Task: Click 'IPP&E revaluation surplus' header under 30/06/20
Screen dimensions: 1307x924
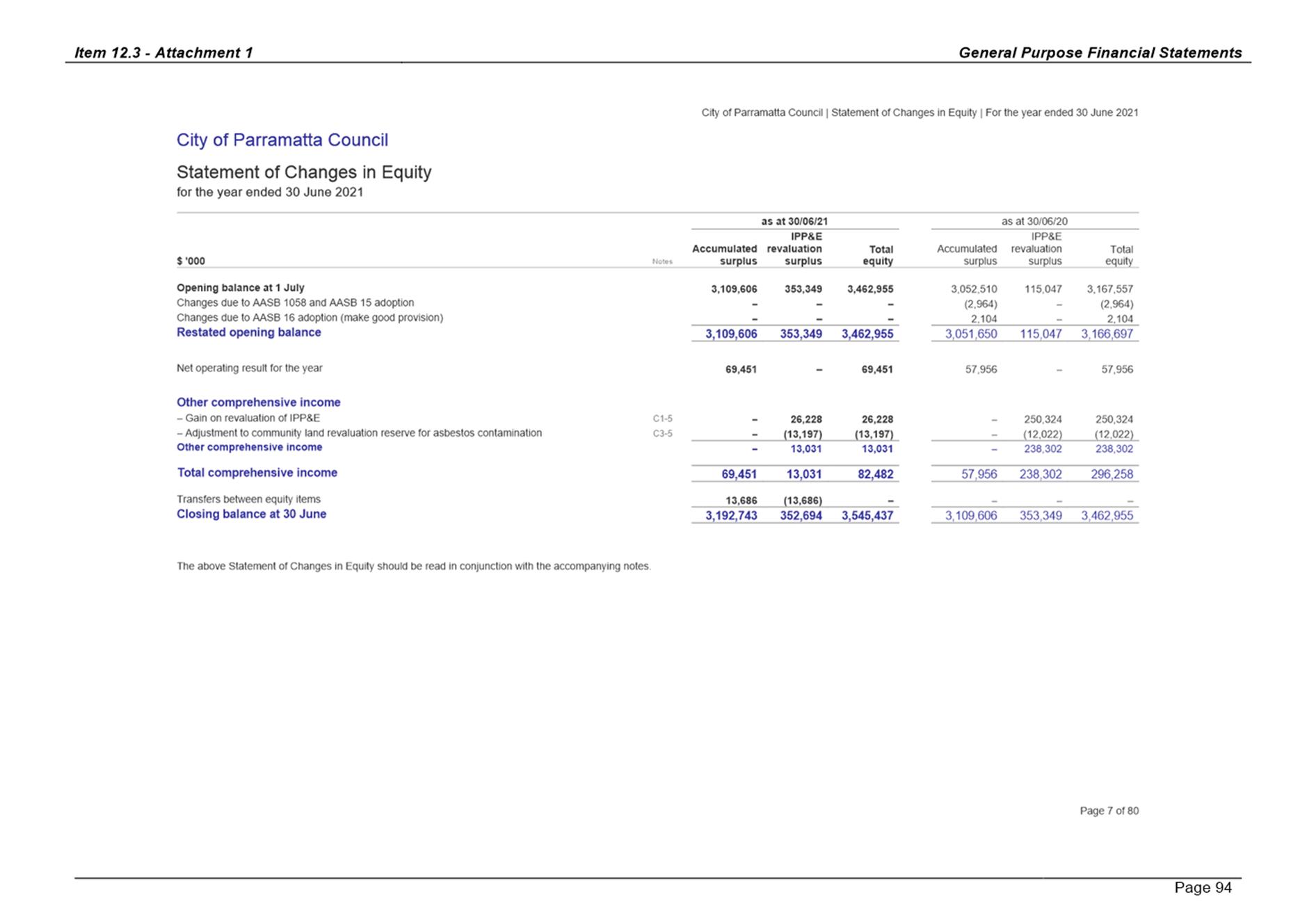Action: tap(1036, 249)
